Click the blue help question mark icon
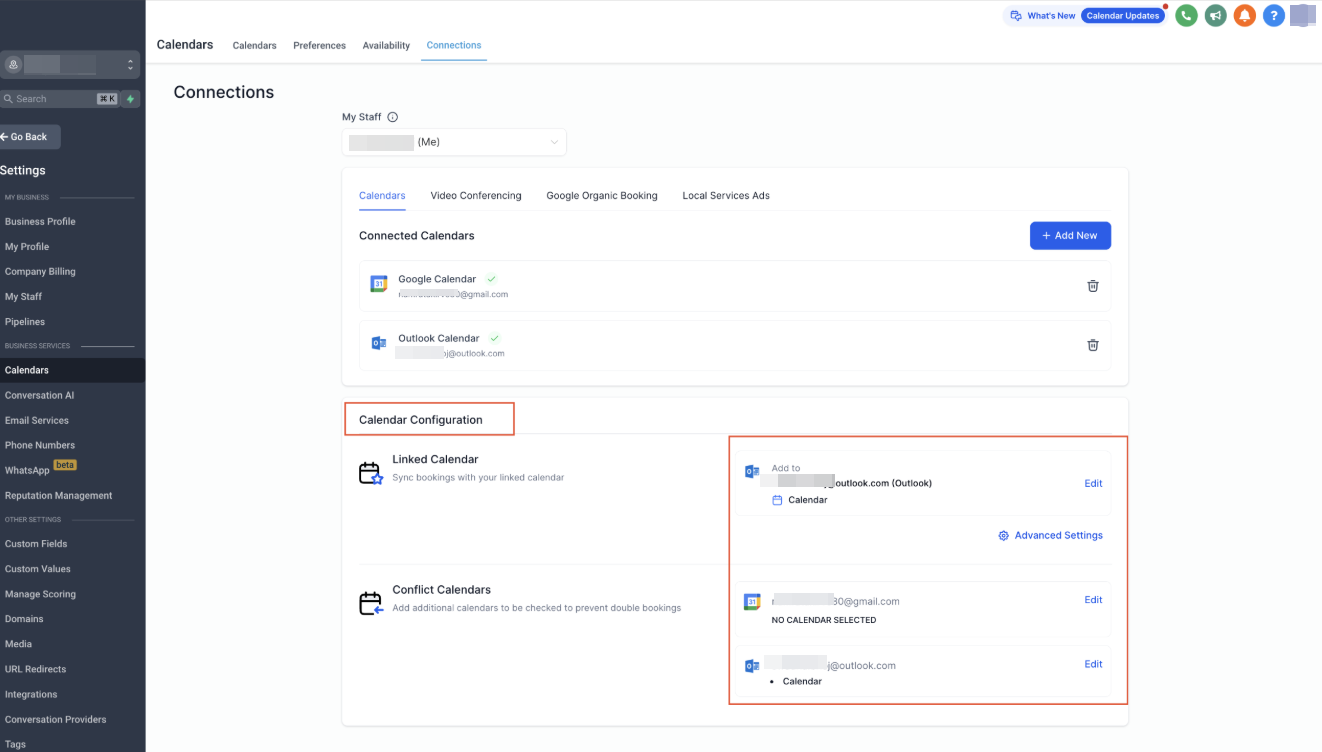The image size is (1322, 752). [1273, 15]
